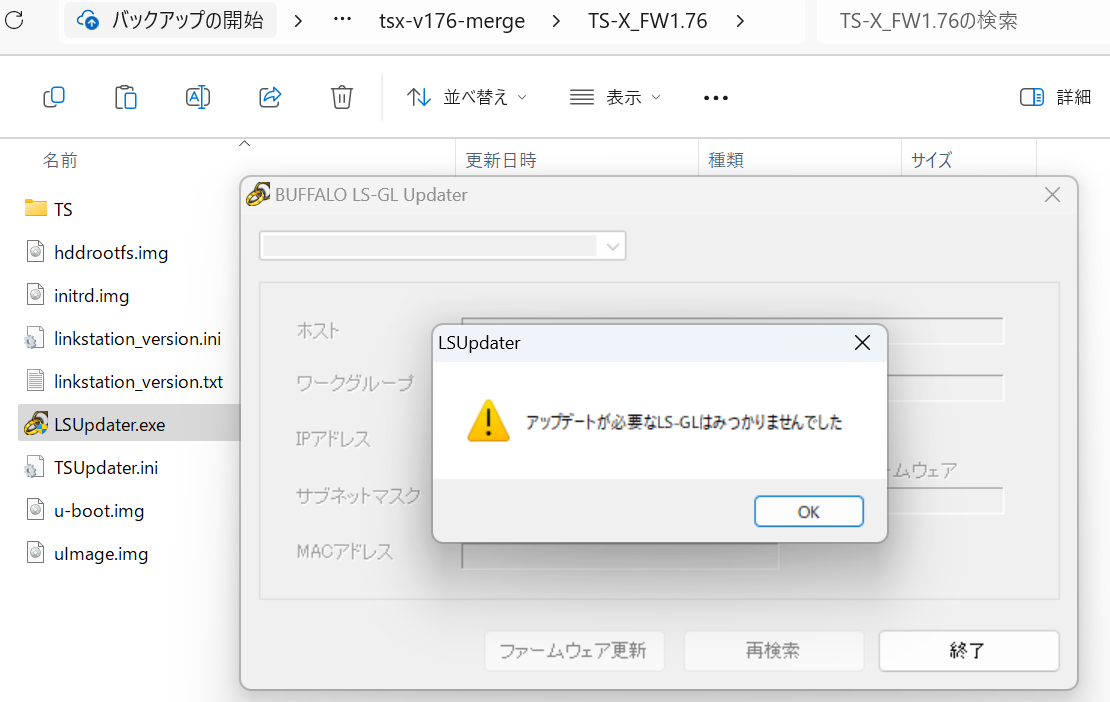Close the BUFFALO LS-GL Updater window
The image size is (1110, 702).
(x=1053, y=195)
